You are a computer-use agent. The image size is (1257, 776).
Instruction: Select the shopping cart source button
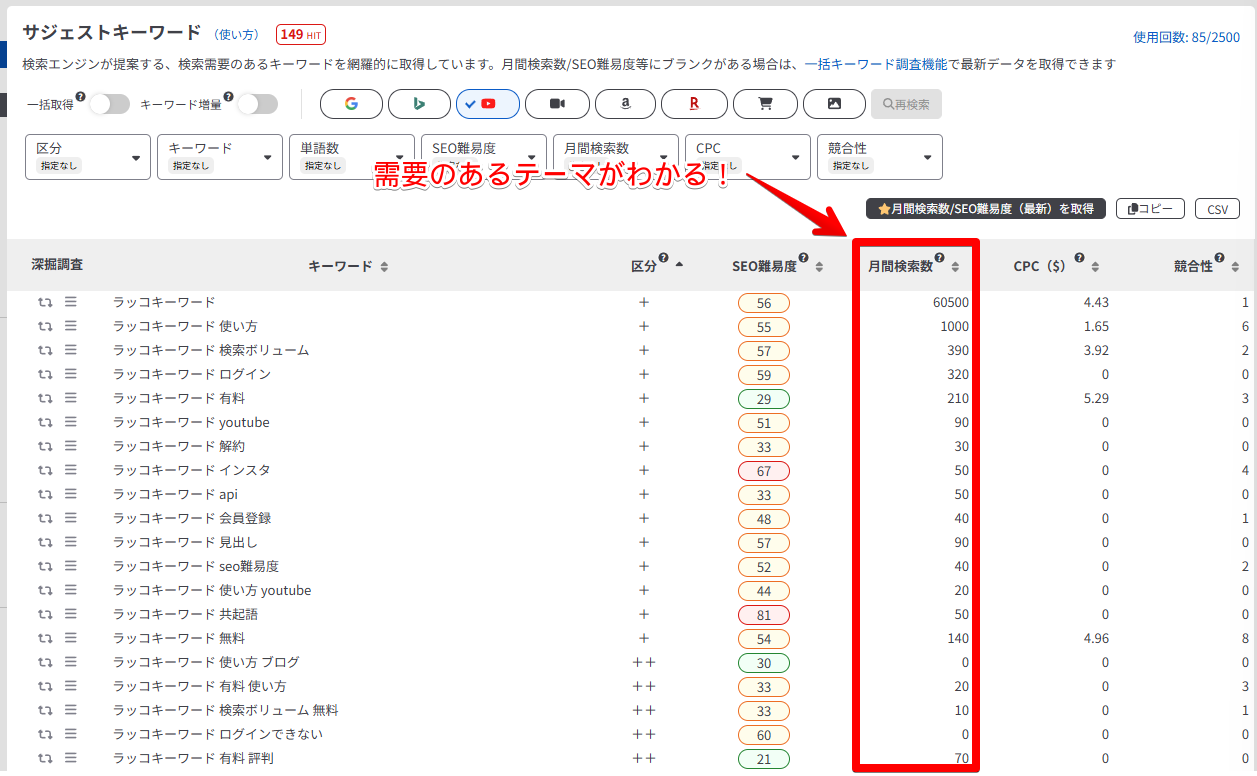[765, 104]
